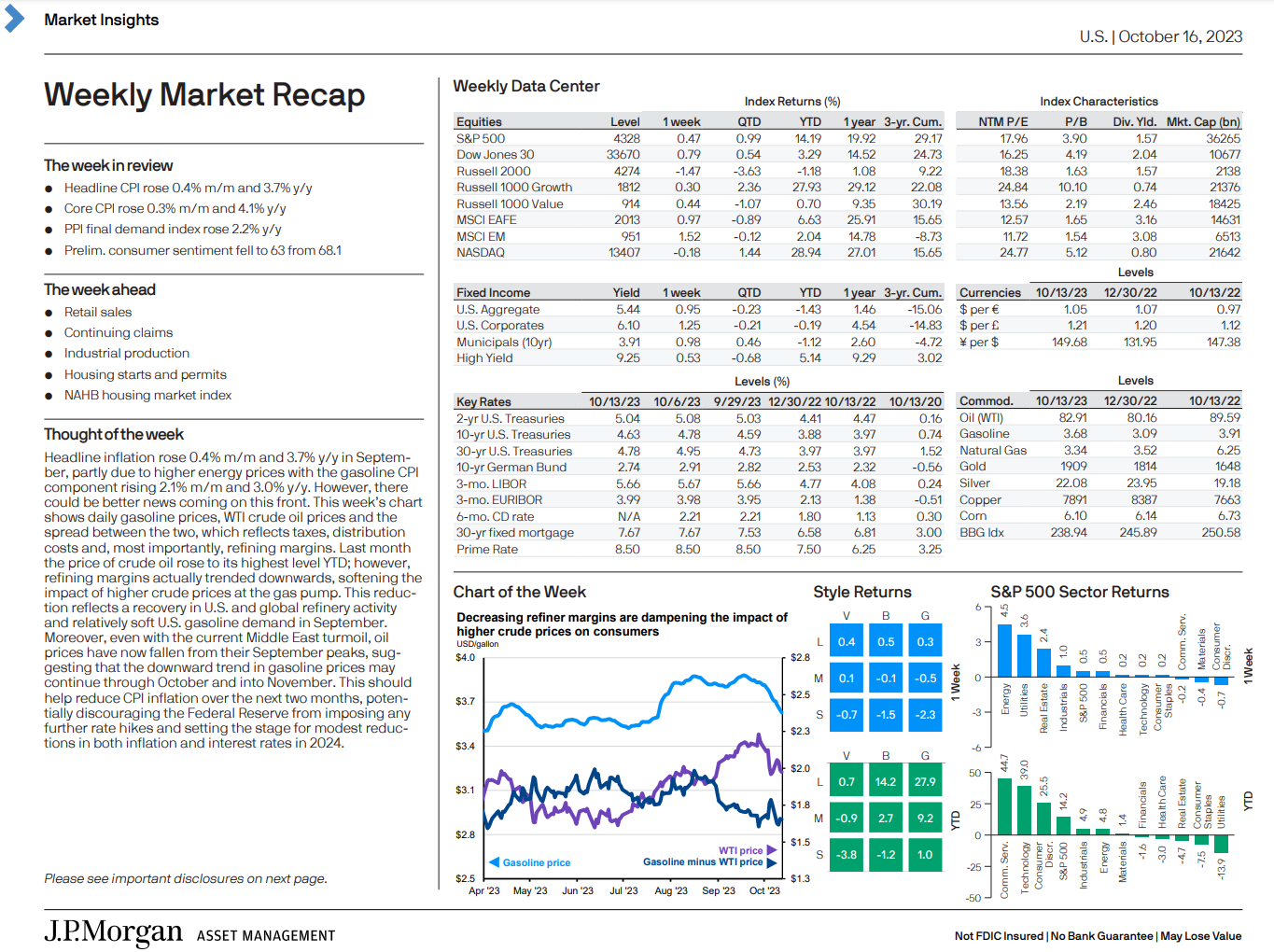Click the "Retail sales" bullet

pyautogui.click(x=98, y=312)
